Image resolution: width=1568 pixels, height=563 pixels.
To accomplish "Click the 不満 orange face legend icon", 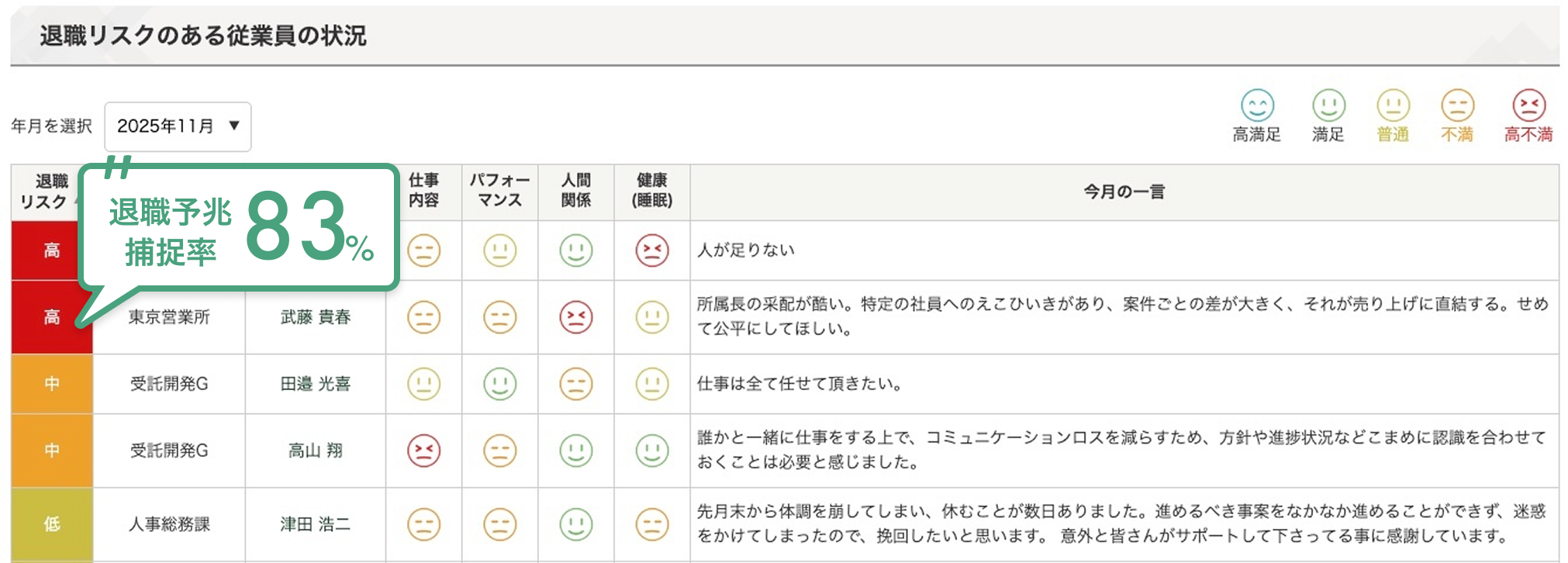I will (x=1457, y=105).
